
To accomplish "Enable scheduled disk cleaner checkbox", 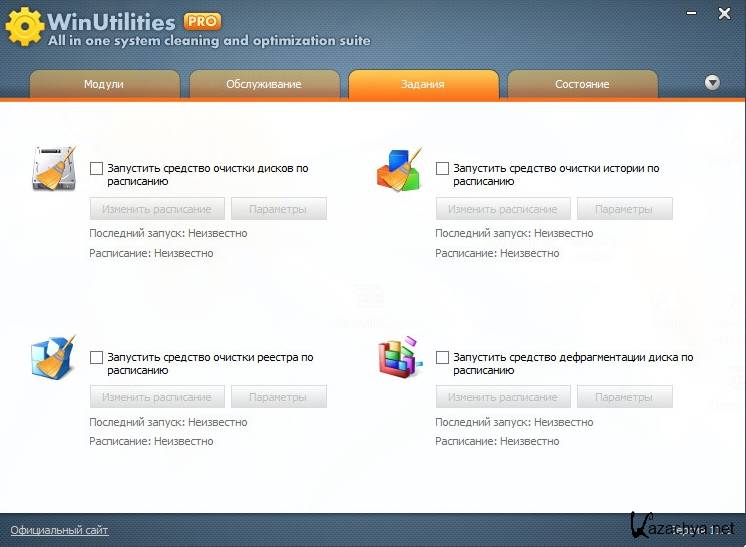I will [x=97, y=169].
